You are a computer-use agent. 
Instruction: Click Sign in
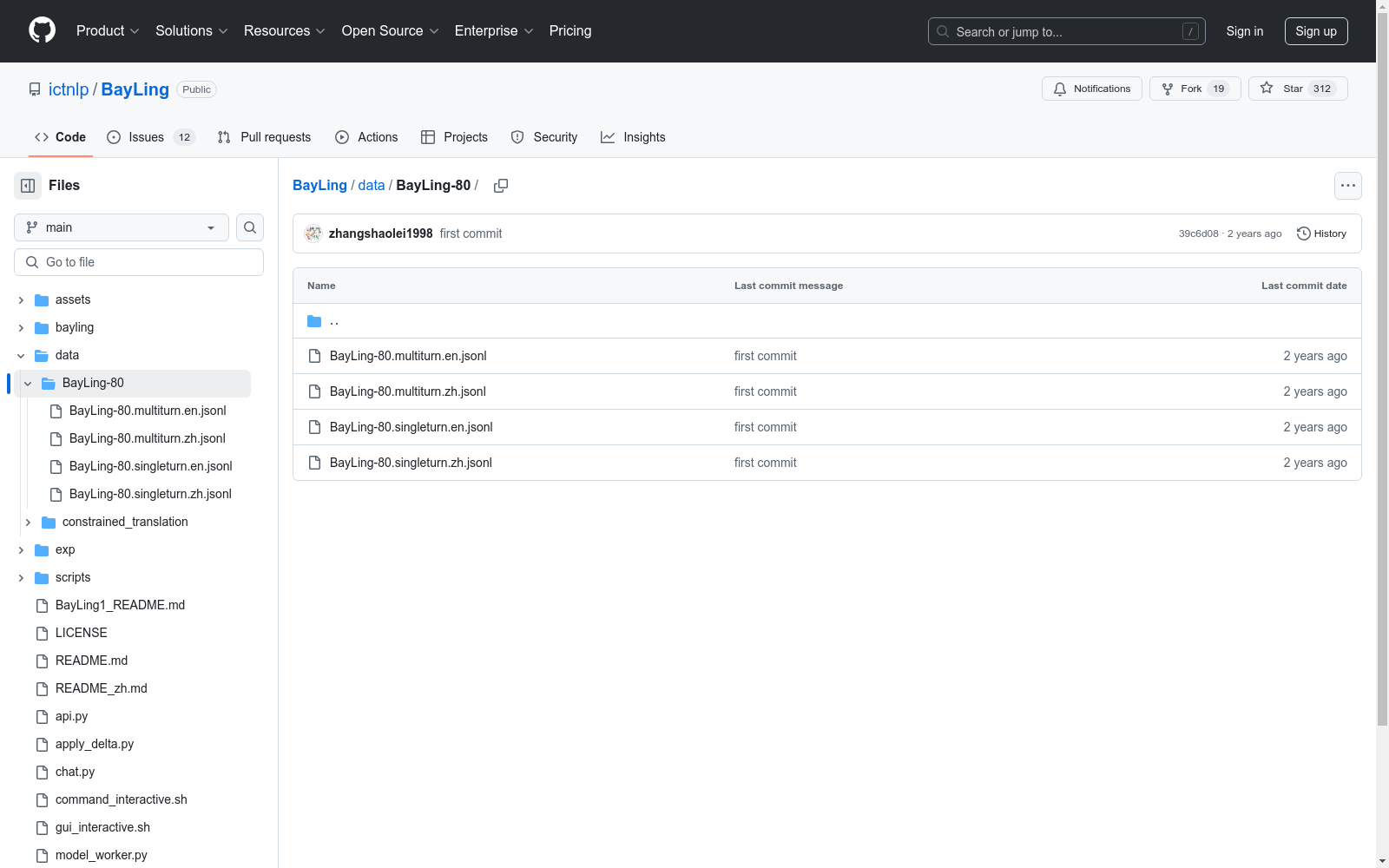point(1245,31)
